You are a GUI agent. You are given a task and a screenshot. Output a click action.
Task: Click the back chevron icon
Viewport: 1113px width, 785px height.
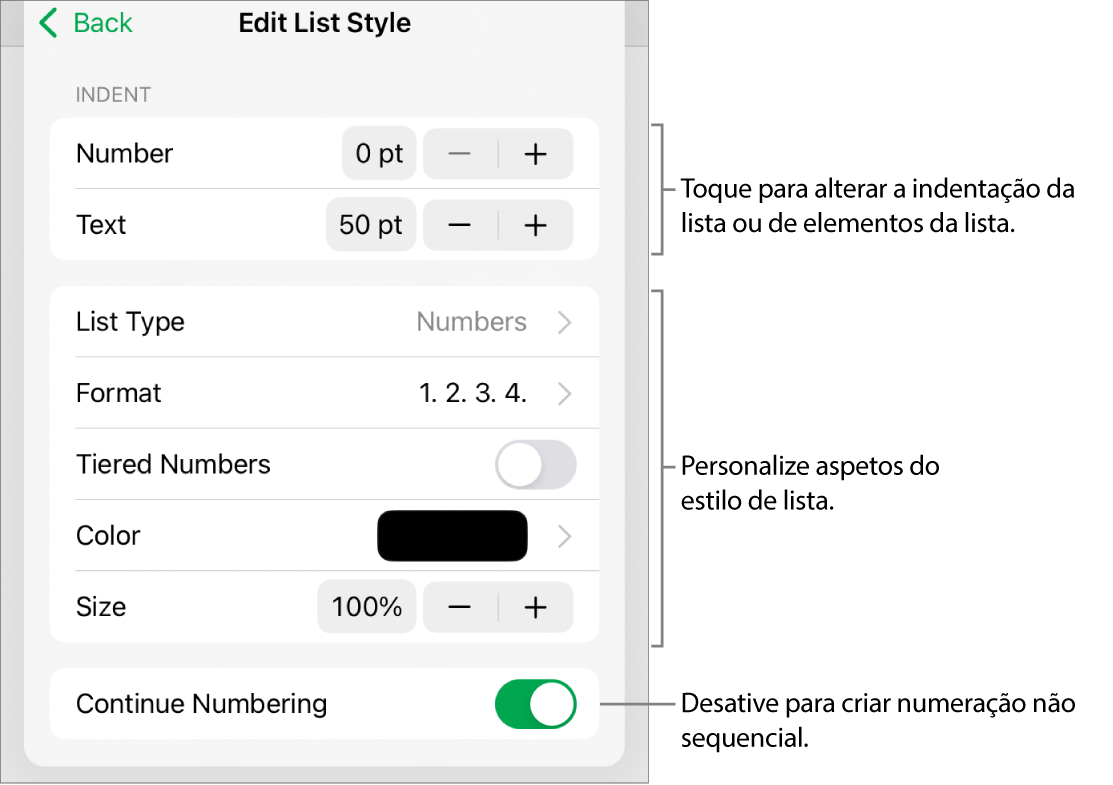pos(46,23)
